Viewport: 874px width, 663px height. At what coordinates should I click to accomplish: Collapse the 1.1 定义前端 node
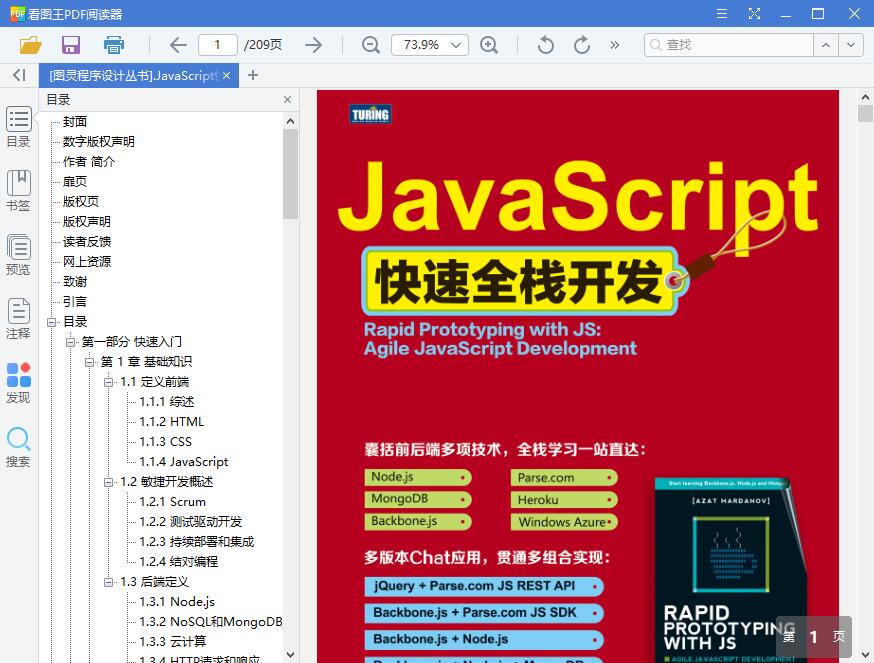pyautogui.click(x=109, y=382)
